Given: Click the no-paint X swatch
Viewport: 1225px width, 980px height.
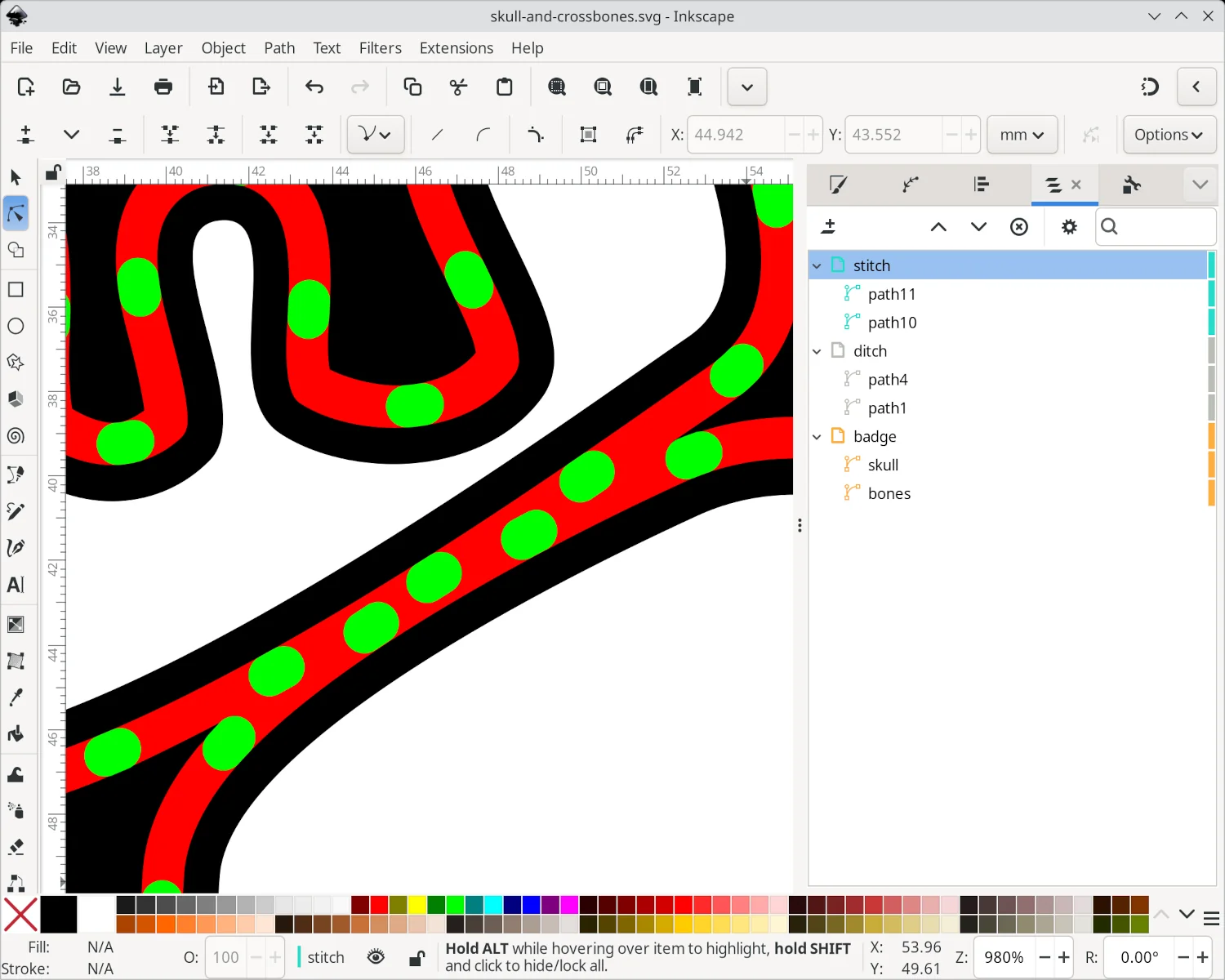Looking at the screenshot, I should pos(20,914).
